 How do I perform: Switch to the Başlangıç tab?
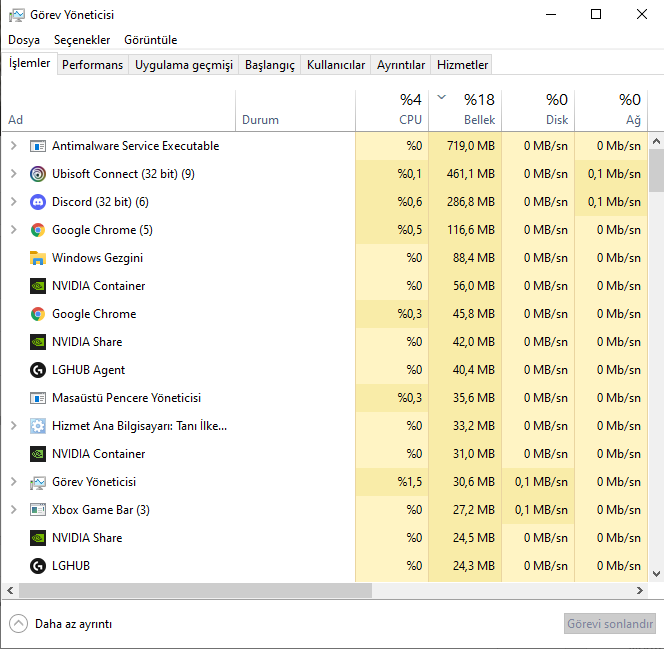[270, 65]
